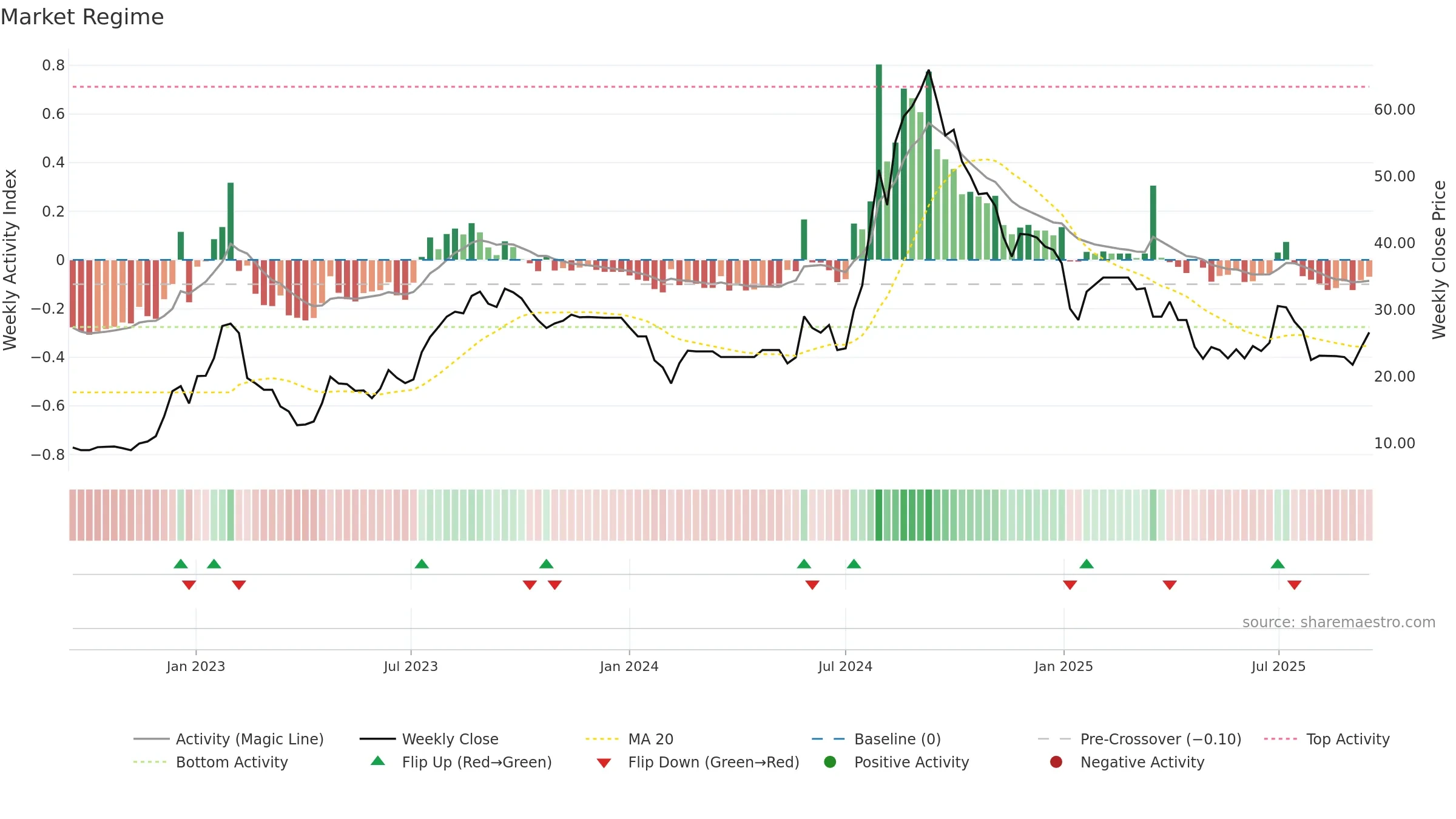The width and height of the screenshot is (1456, 819).
Task: Click the Flip Up triangle just after Jul 2023
Action: 422,564
